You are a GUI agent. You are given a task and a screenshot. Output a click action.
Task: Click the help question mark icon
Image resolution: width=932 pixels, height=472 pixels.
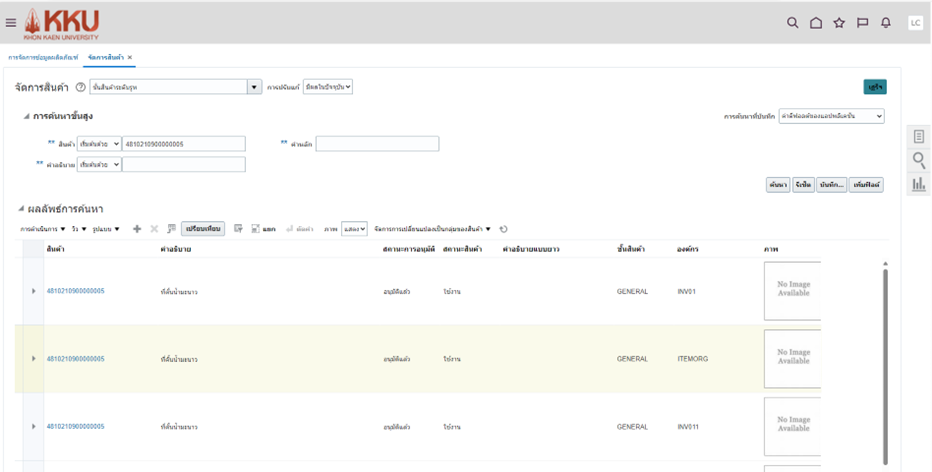(80, 87)
